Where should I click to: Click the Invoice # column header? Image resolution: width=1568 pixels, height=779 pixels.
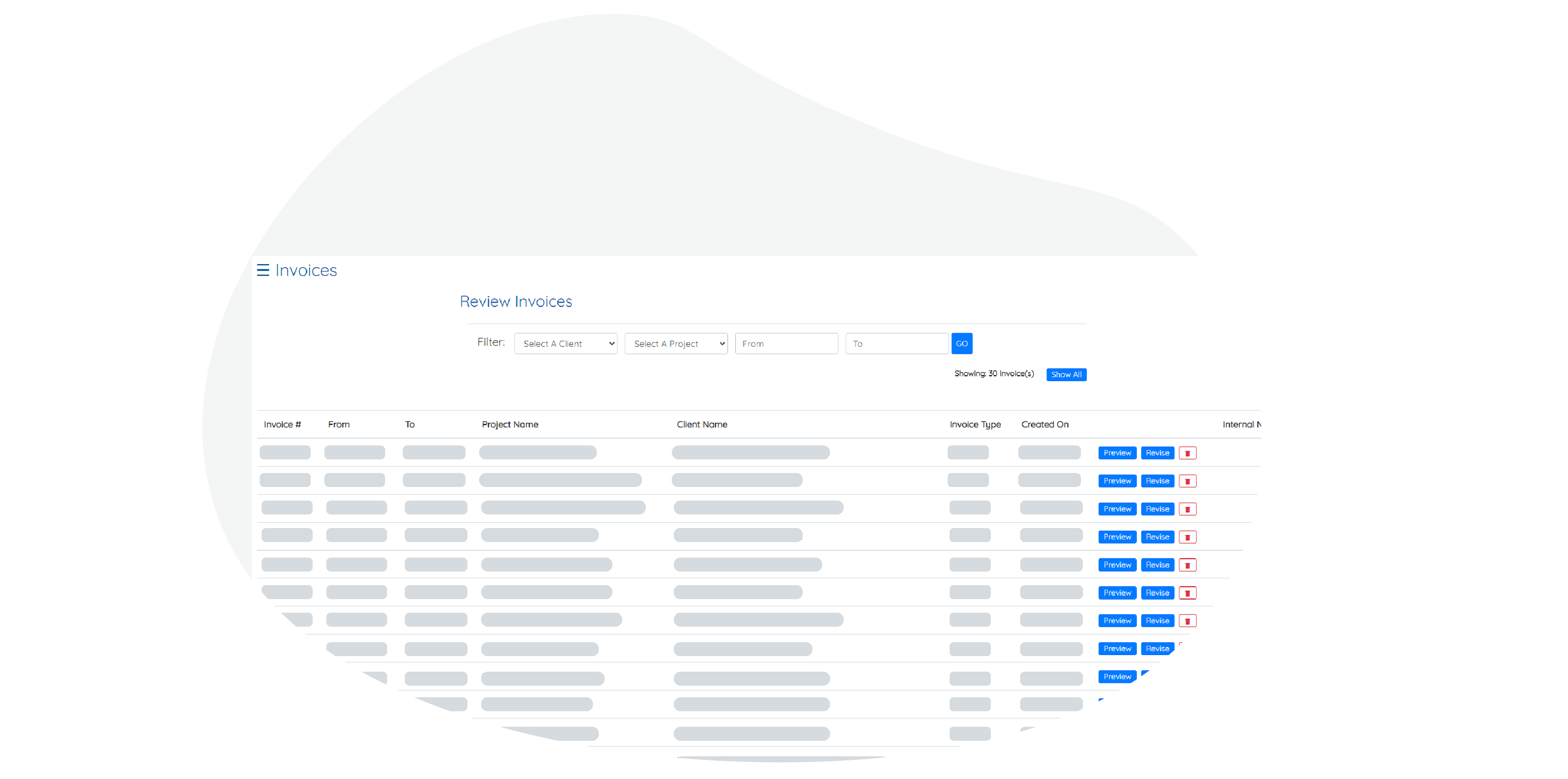click(282, 424)
